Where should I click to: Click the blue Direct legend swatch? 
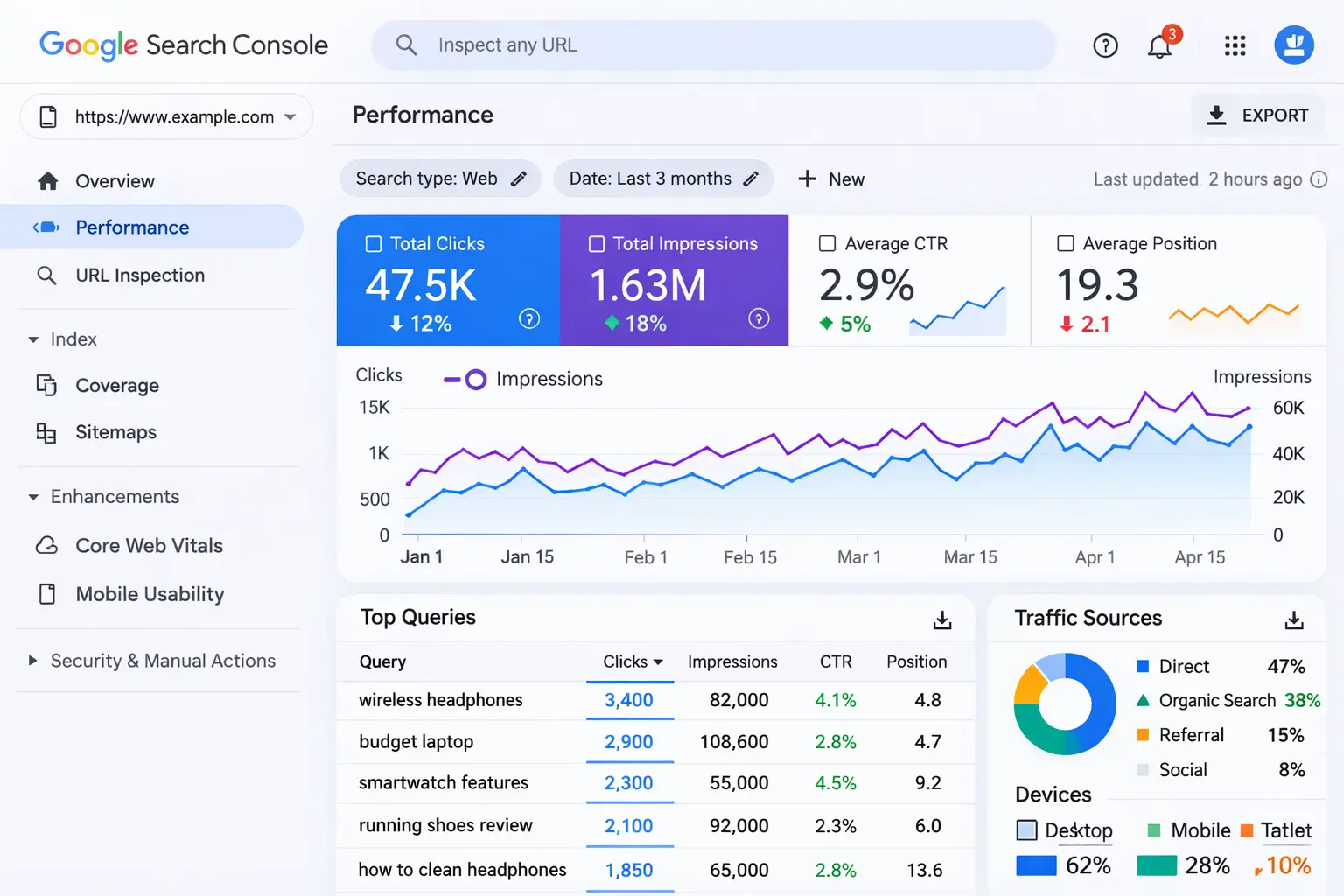[x=1142, y=667]
